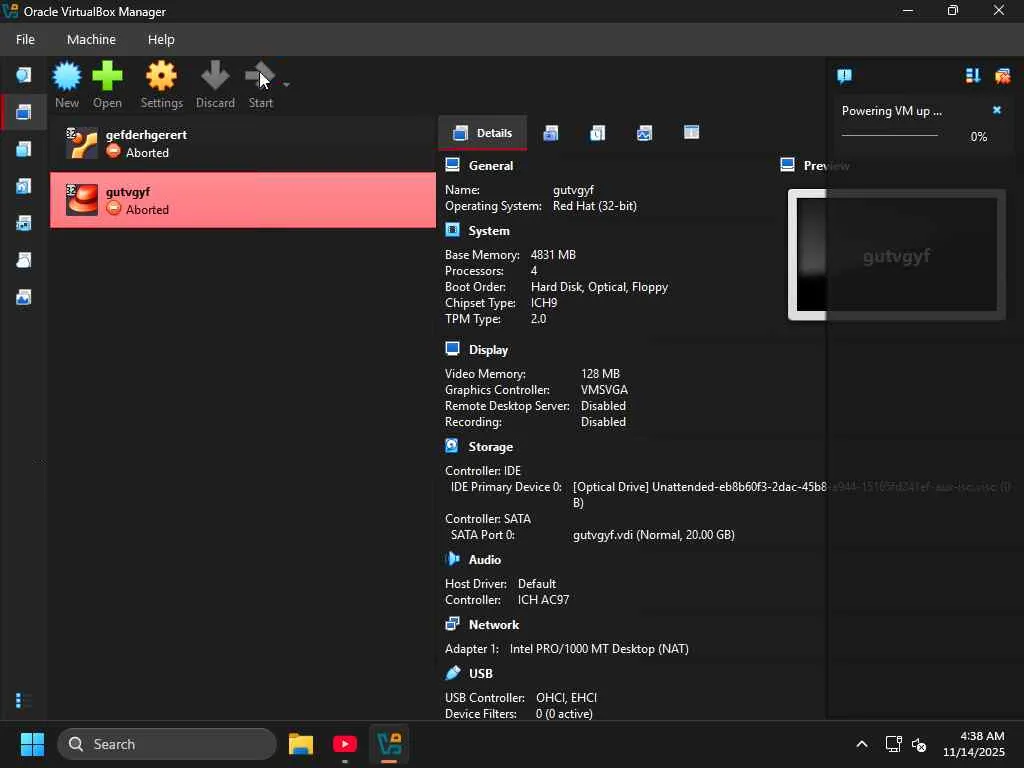Image resolution: width=1024 pixels, height=768 pixels.
Task: Click the Display section screen icon
Action: [x=452, y=349]
